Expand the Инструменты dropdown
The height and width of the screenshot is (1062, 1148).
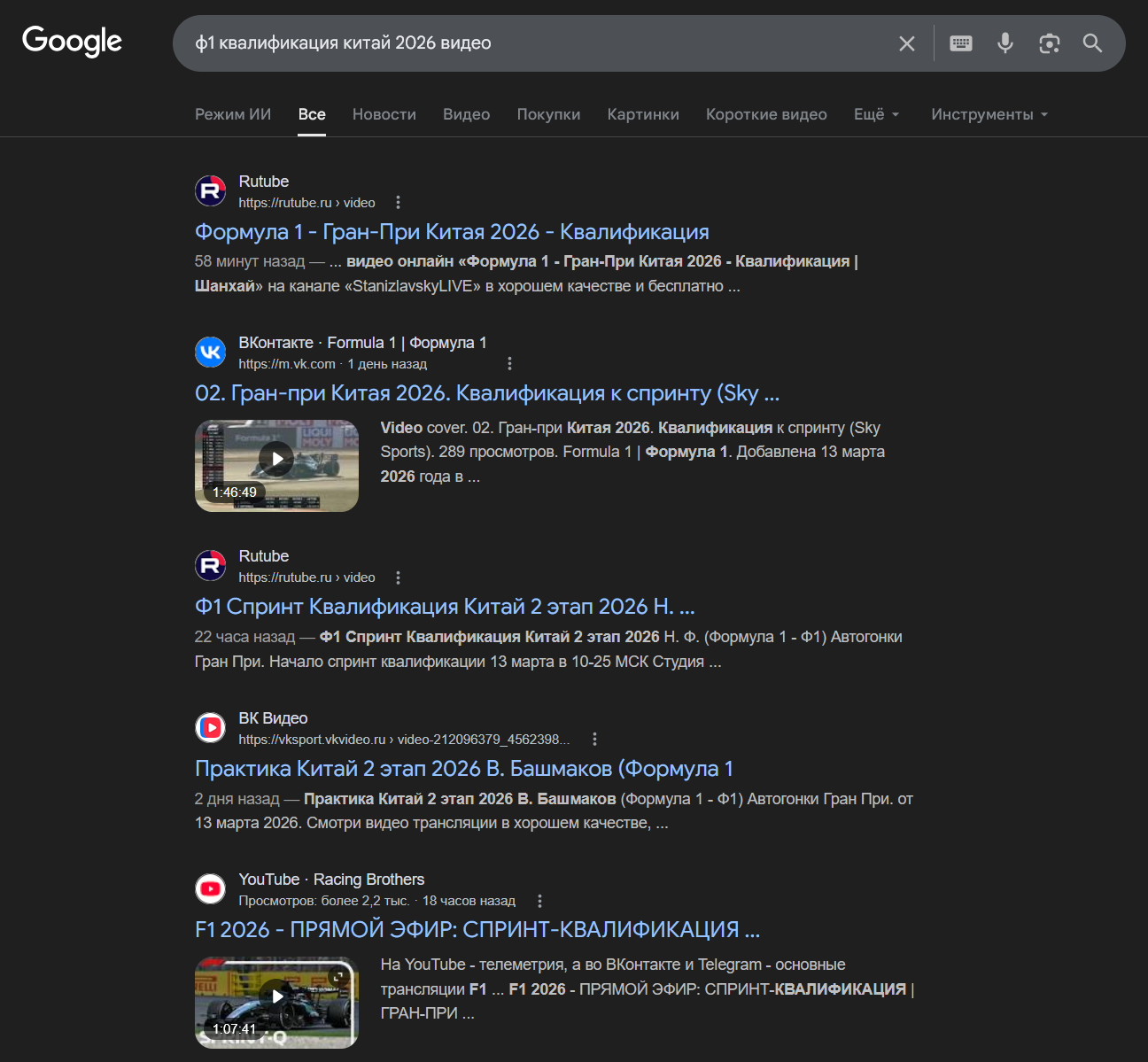click(x=989, y=114)
